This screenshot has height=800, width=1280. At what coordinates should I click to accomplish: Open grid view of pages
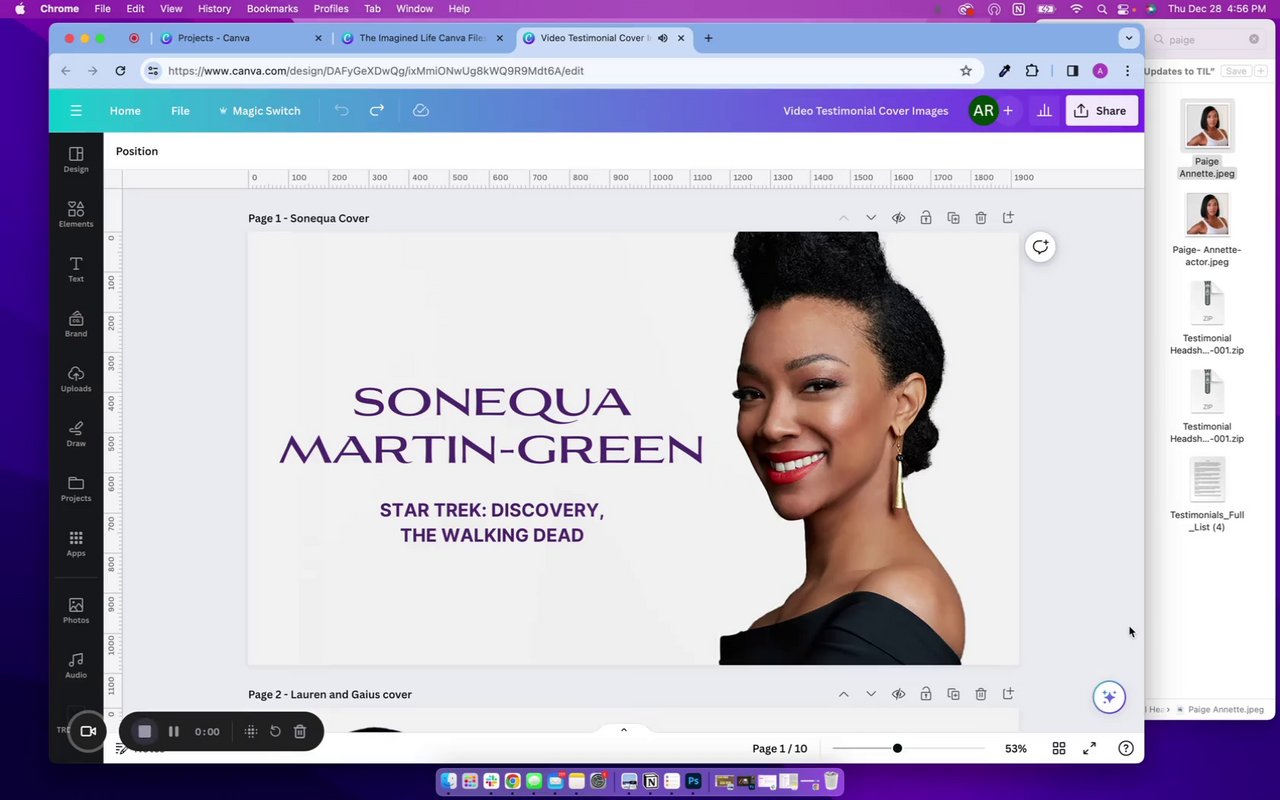click(x=1059, y=748)
